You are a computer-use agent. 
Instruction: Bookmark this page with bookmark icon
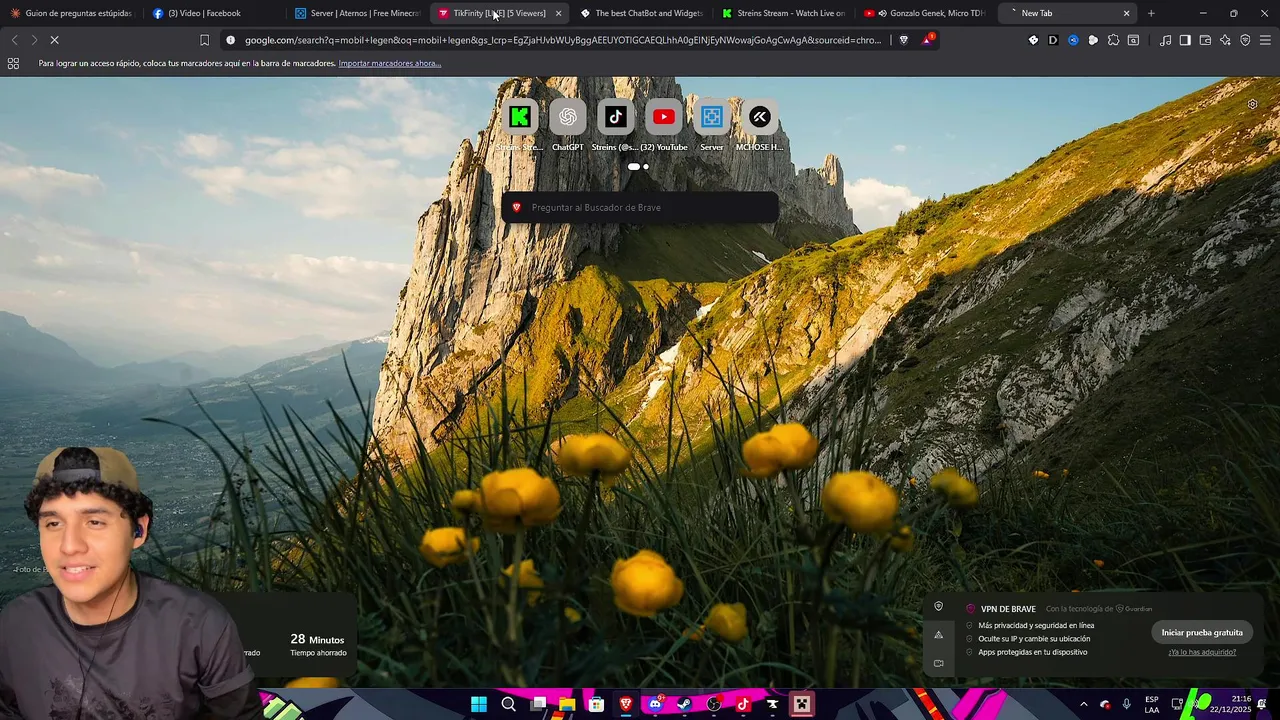point(204,40)
